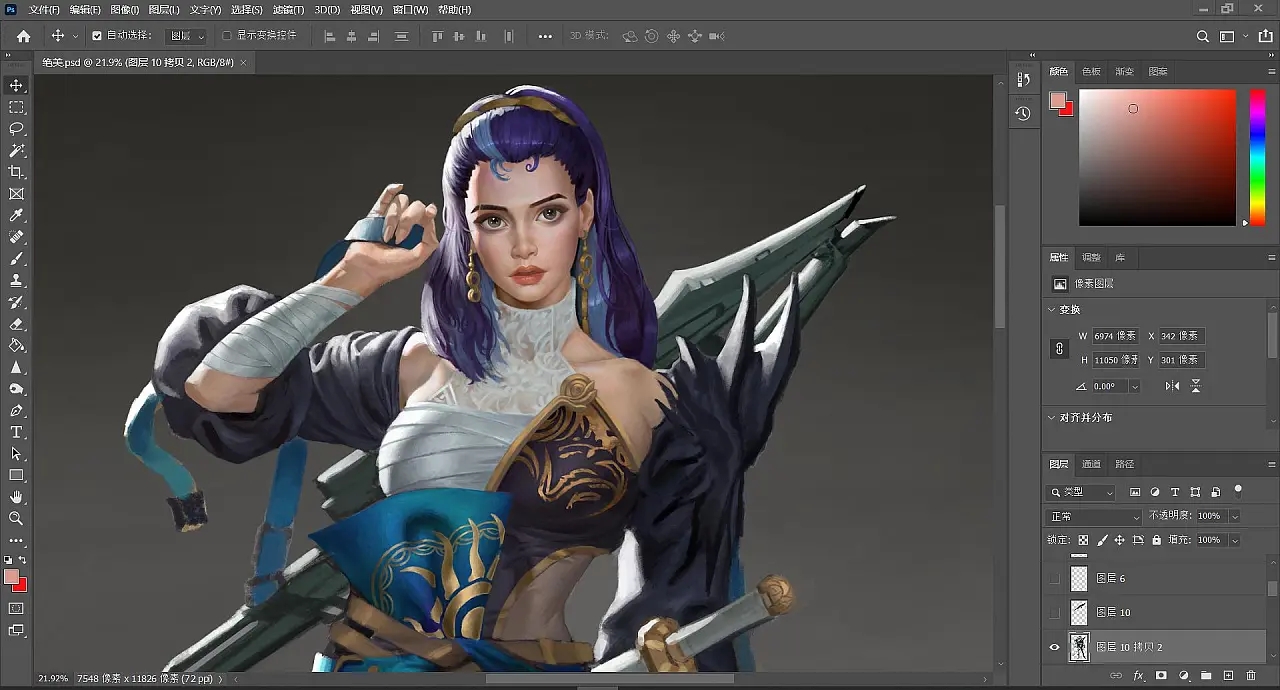Switch to the 通道 tab

click(1091, 464)
